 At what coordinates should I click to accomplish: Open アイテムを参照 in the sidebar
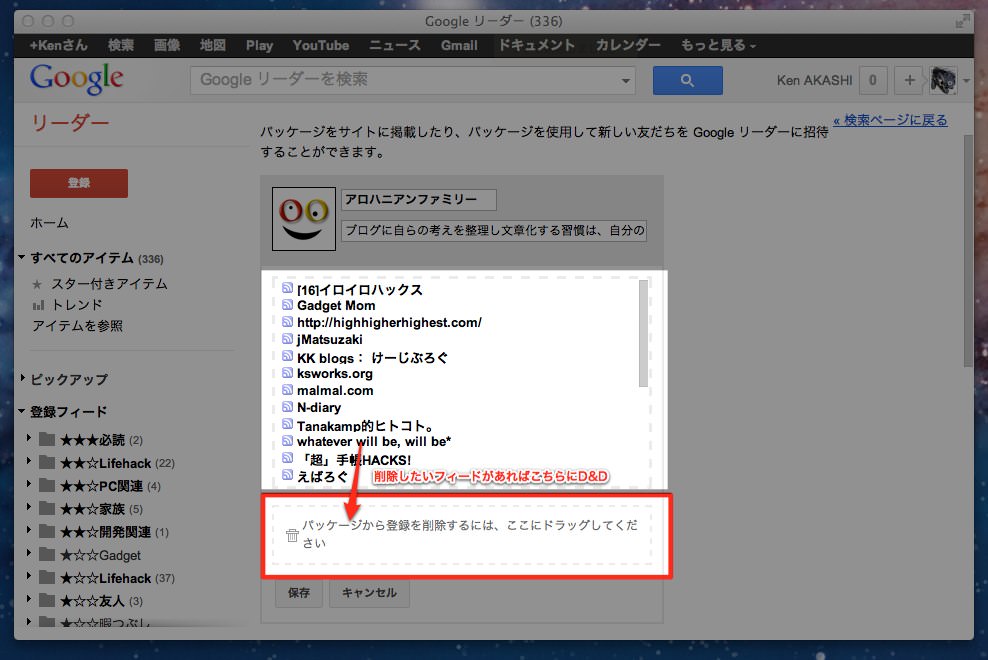click(x=78, y=326)
